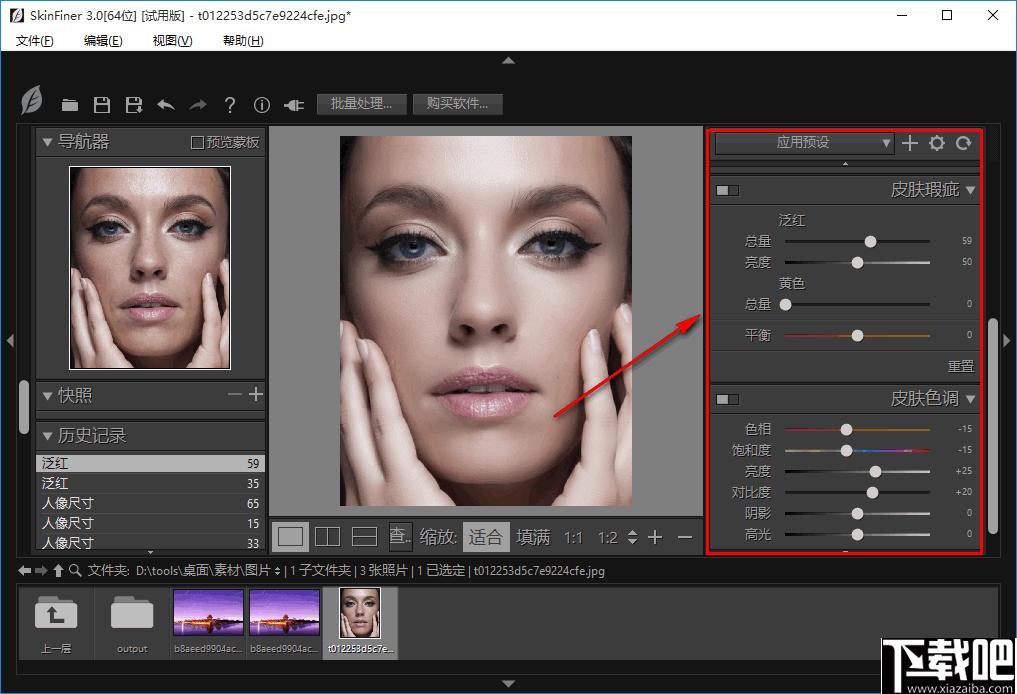Viewport: 1017px width, 694px height.
Task: Click the 查.. view button
Action: (400, 536)
